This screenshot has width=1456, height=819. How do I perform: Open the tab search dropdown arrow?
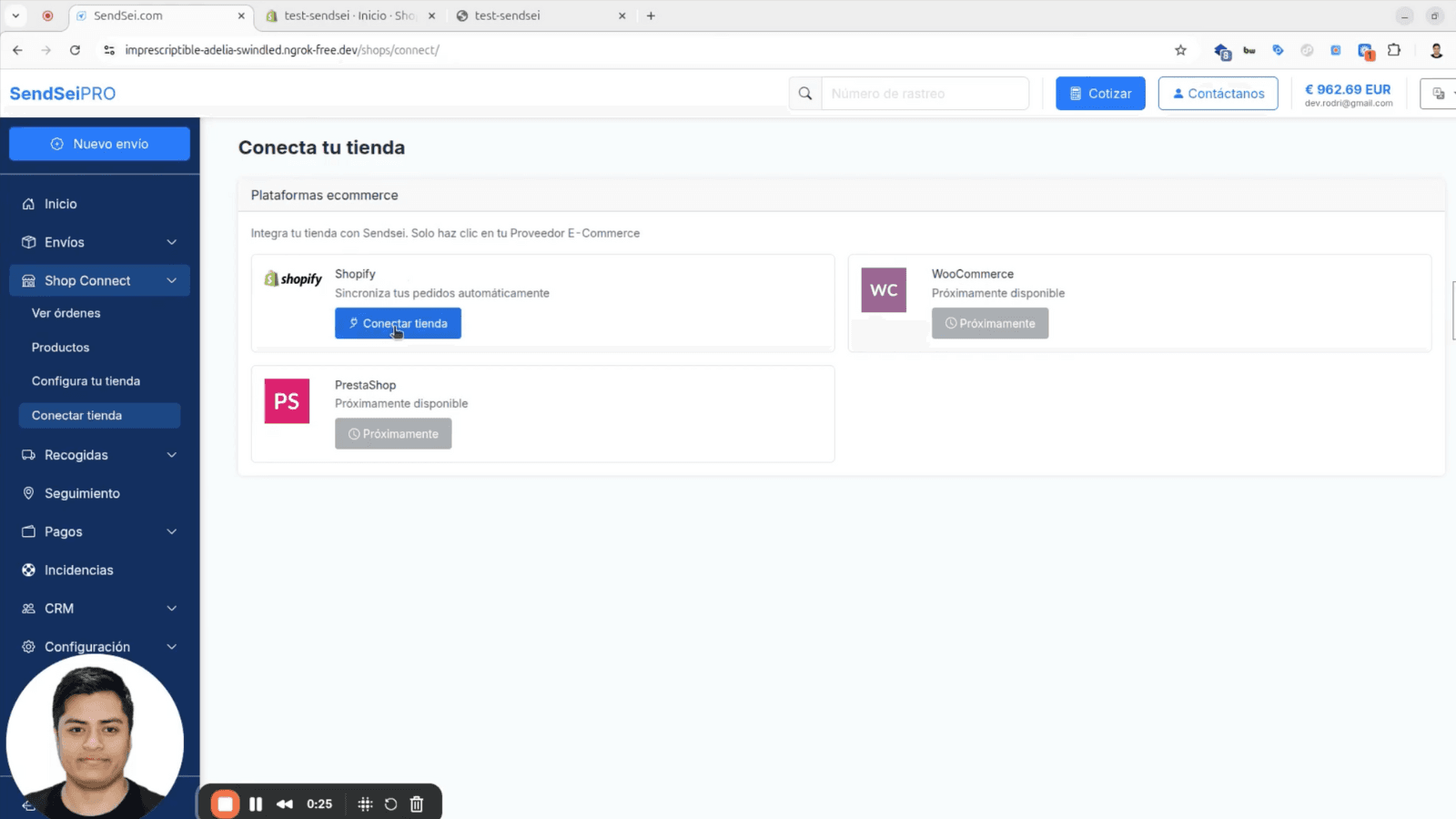[x=15, y=15]
